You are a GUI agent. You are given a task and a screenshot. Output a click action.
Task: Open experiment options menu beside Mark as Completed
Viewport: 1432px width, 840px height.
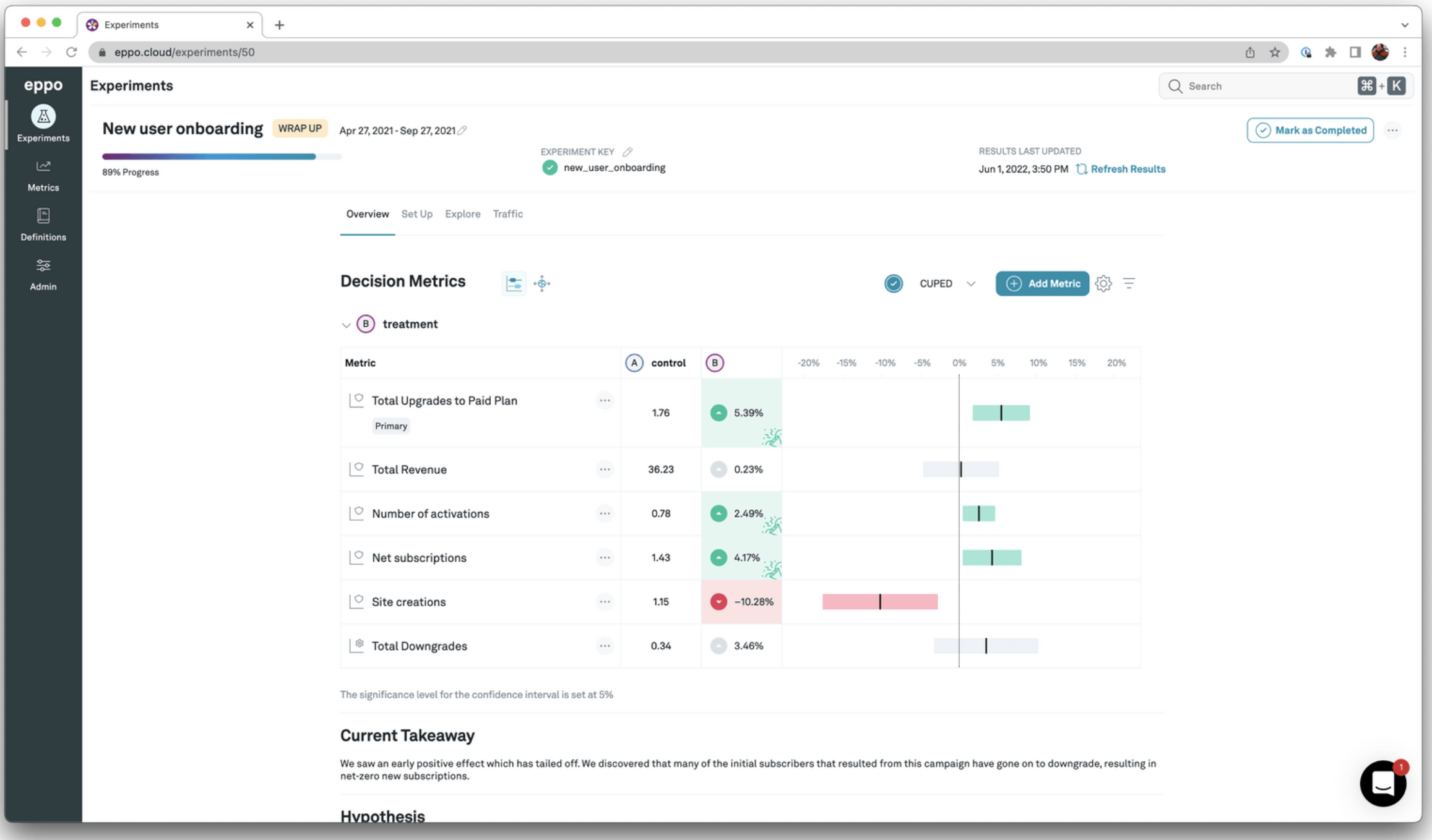[x=1392, y=130]
